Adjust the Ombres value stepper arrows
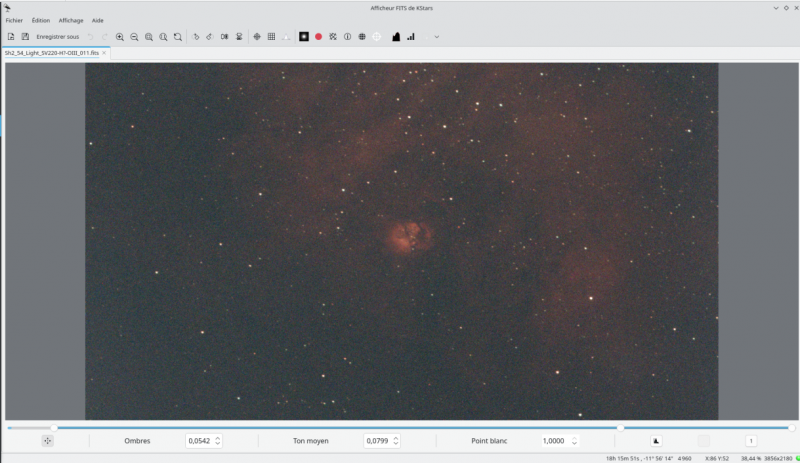The image size is (800, 463). click(218, 441)
